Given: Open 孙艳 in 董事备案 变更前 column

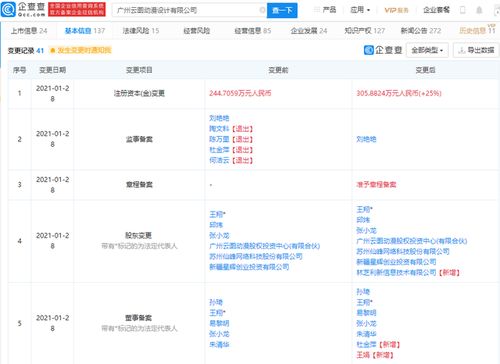Looking at the screenshot, I should (x=216, y=302).
